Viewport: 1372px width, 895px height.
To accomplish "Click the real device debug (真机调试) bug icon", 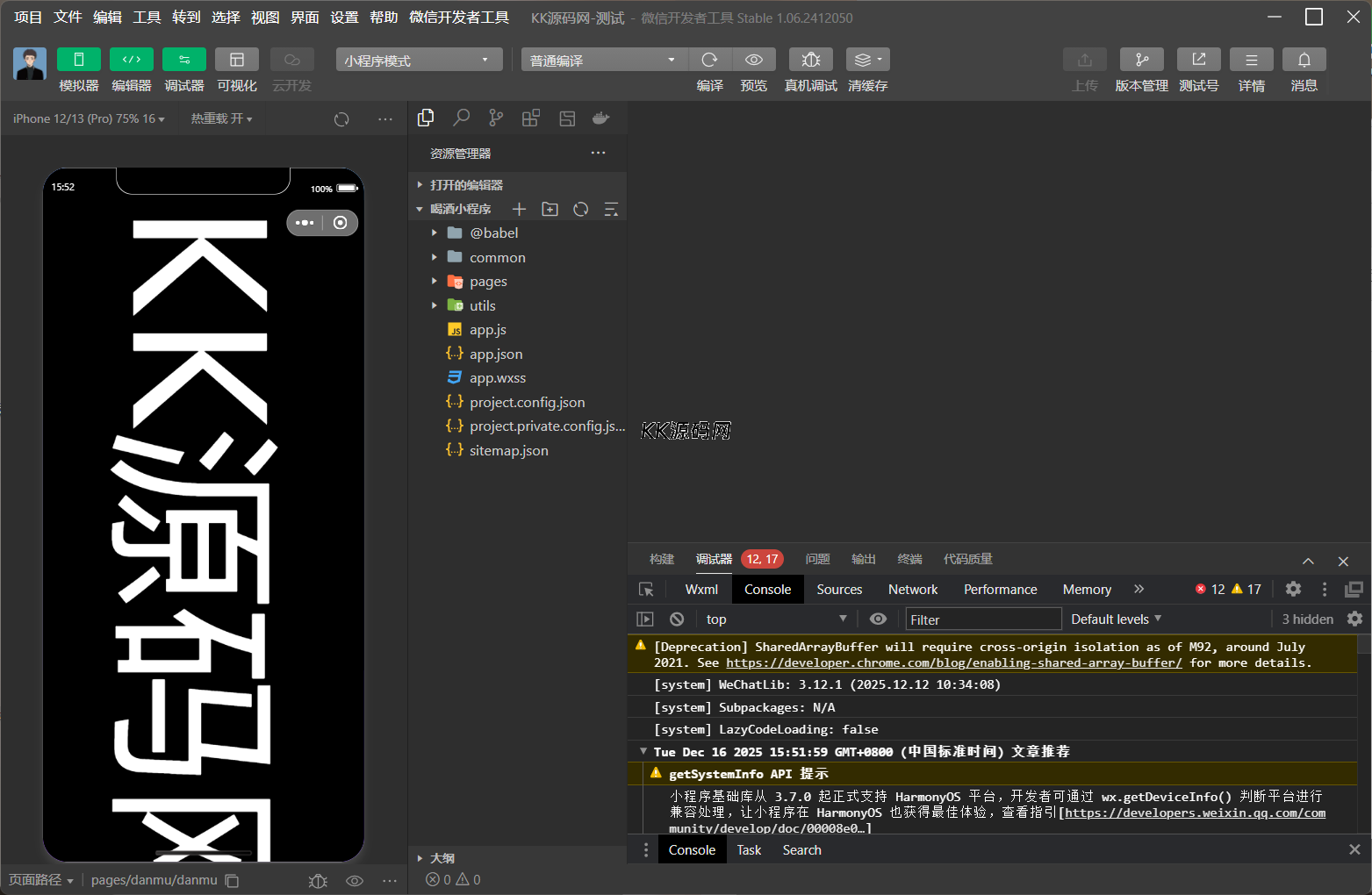I will pos(810,60).
